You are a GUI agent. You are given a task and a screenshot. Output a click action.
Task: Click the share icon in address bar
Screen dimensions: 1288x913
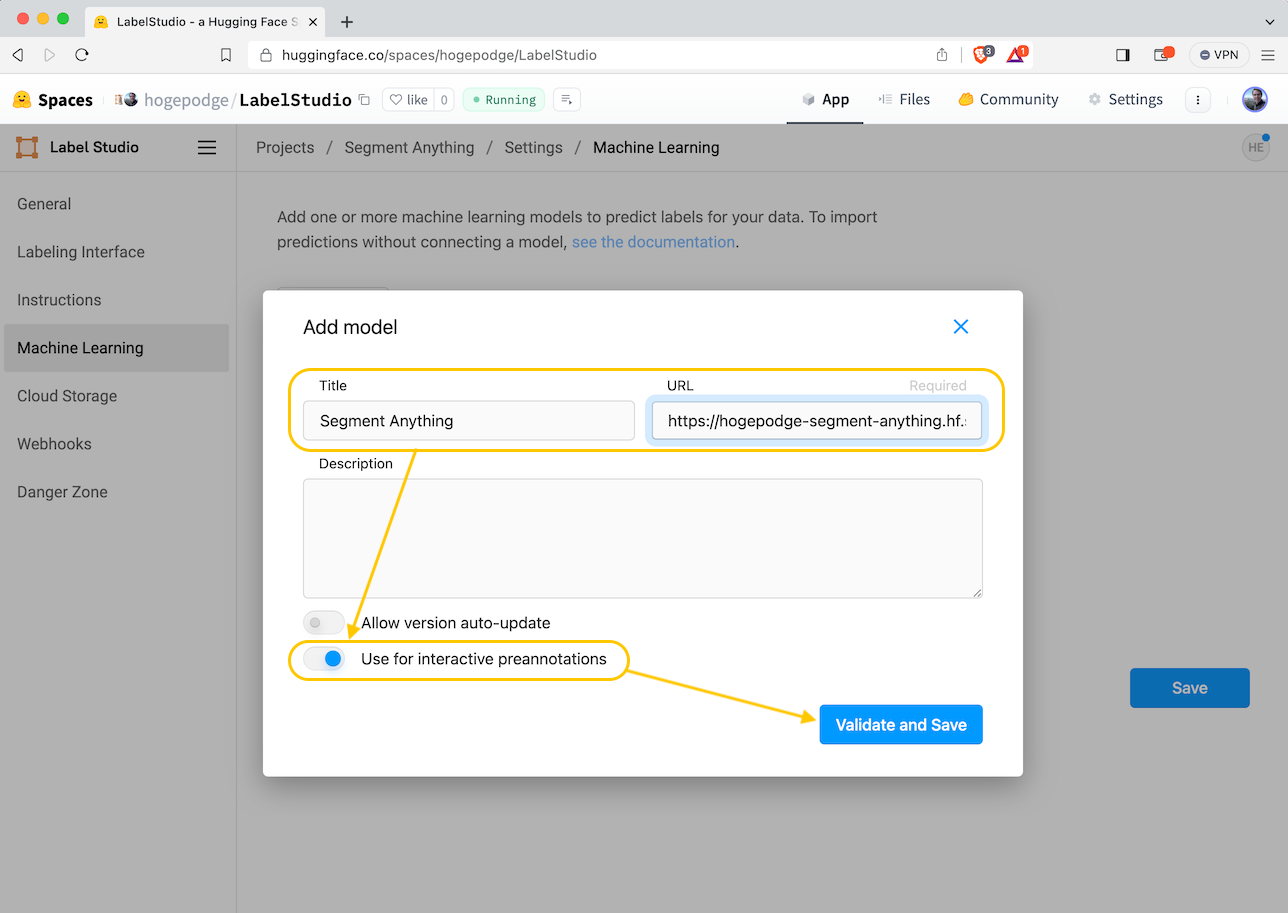click(x=942, y=55)
